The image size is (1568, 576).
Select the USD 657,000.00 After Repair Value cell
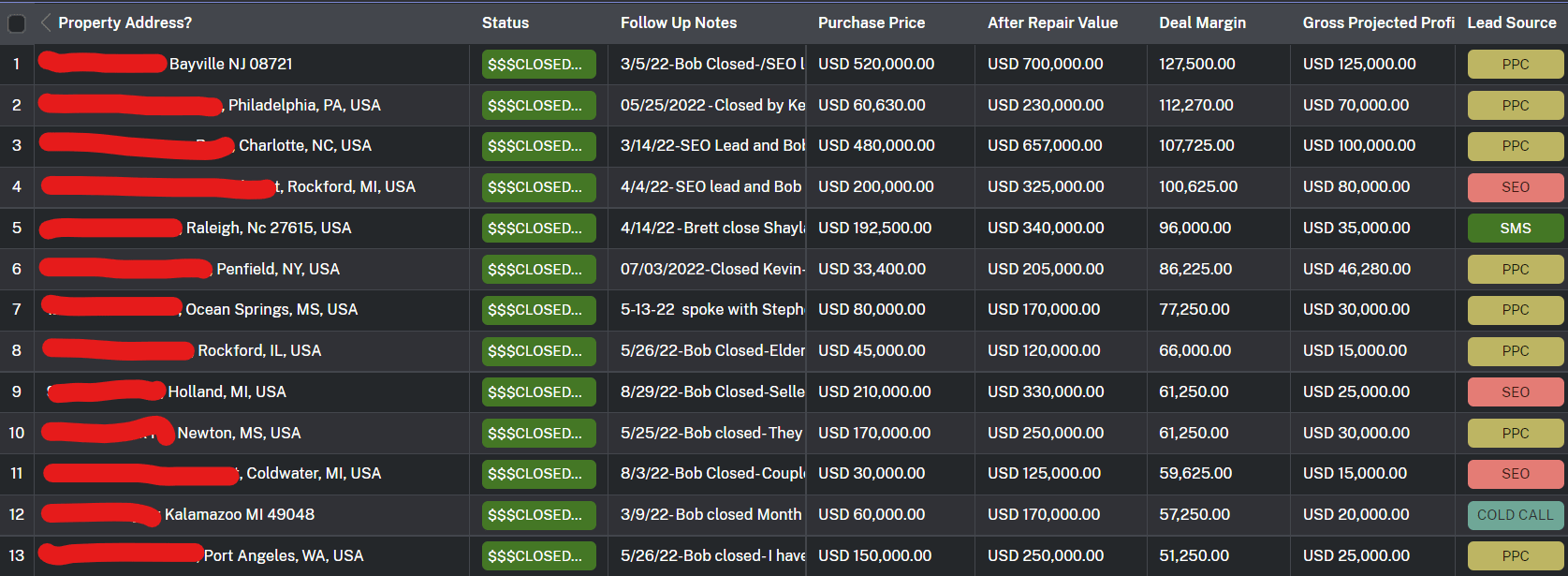click(1045, 145)
